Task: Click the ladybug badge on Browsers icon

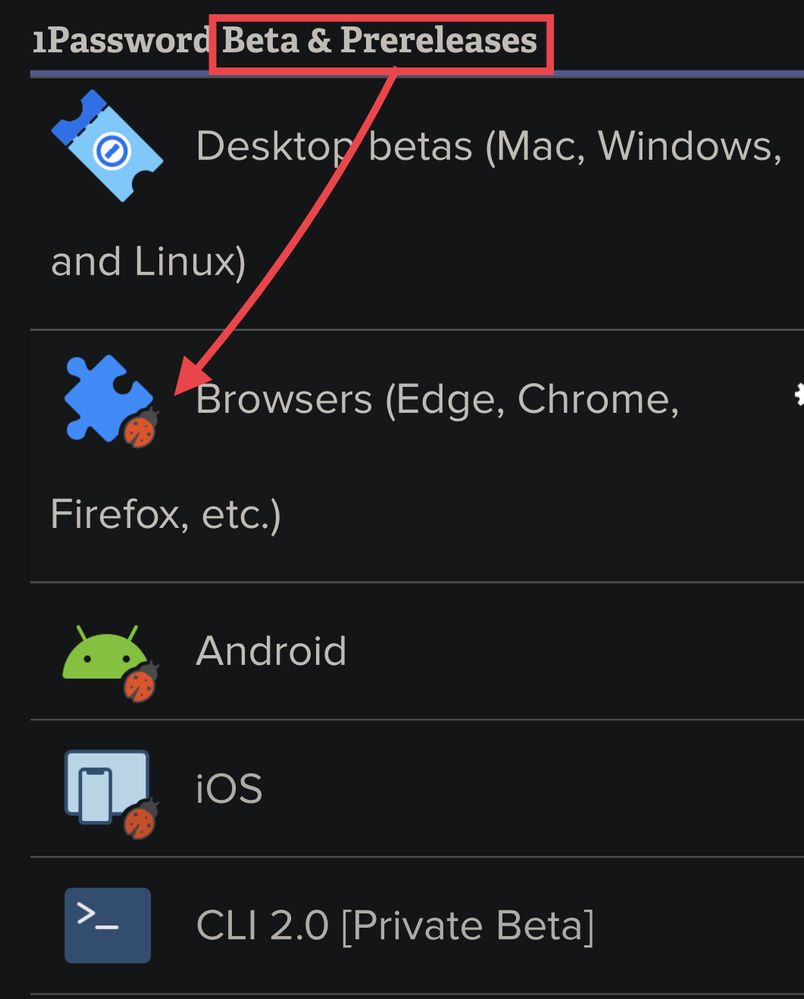Action: (x=141, y=429)
